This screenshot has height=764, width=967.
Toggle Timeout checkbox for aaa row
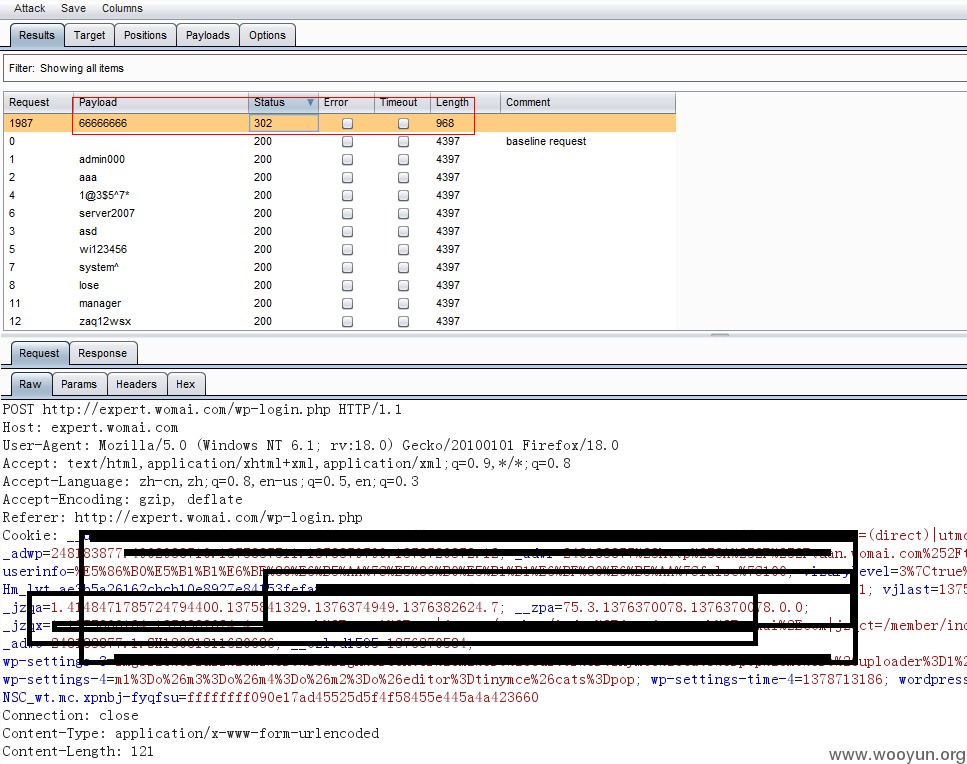pos(403,178)
